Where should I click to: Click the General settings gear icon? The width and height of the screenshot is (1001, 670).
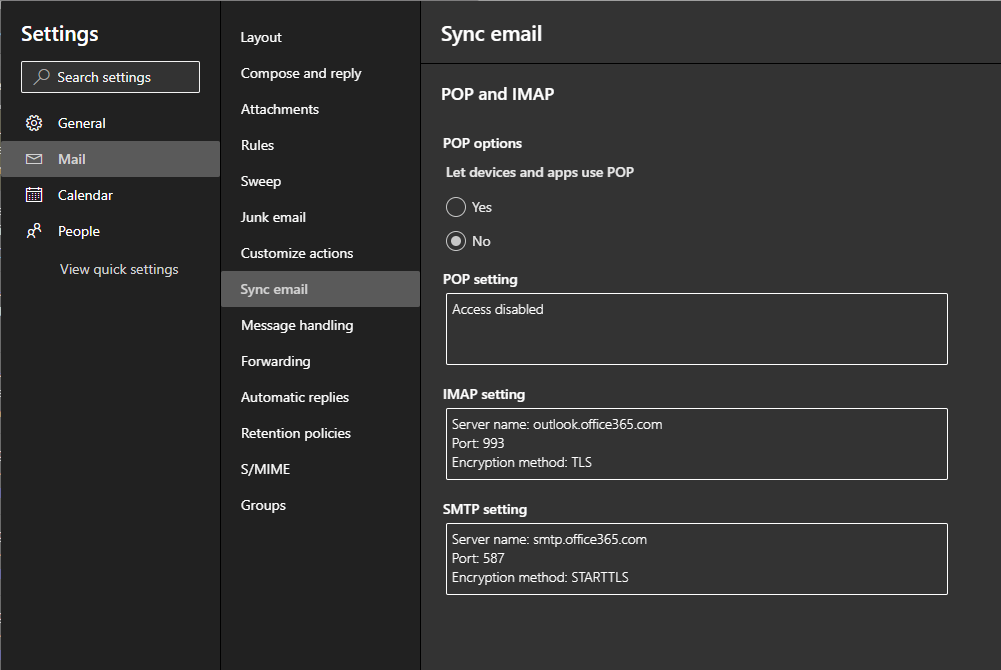tap(33, 122)
